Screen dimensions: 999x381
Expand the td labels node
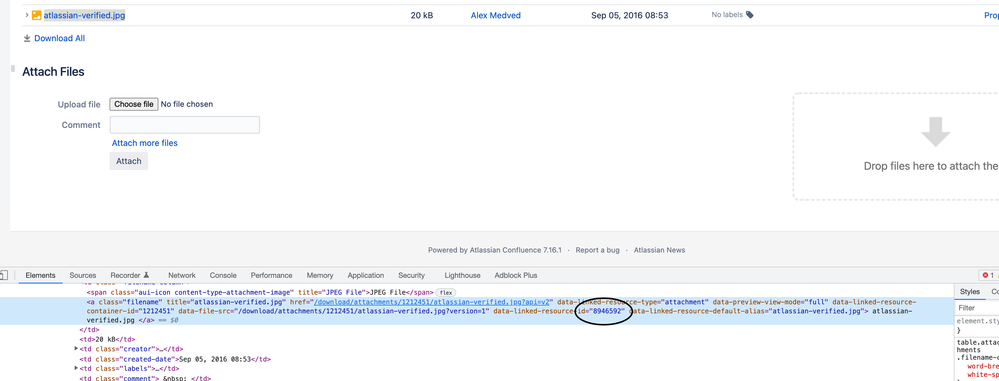[76, 368]
